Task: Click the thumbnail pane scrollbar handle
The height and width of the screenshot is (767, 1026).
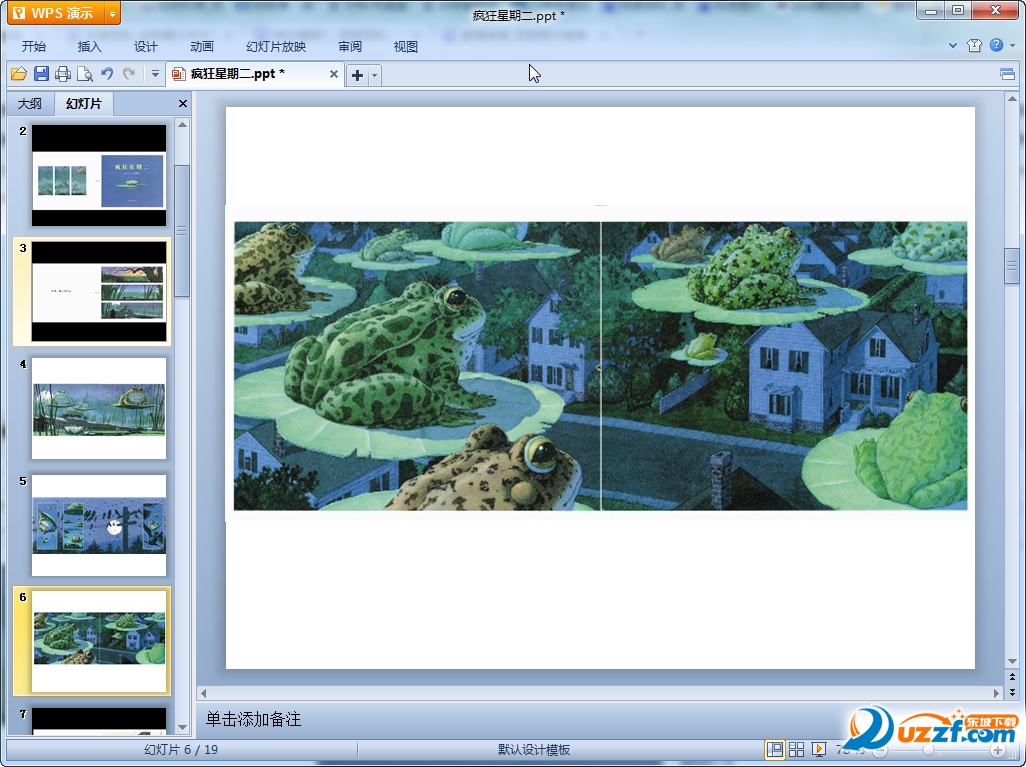Action: 182,231
